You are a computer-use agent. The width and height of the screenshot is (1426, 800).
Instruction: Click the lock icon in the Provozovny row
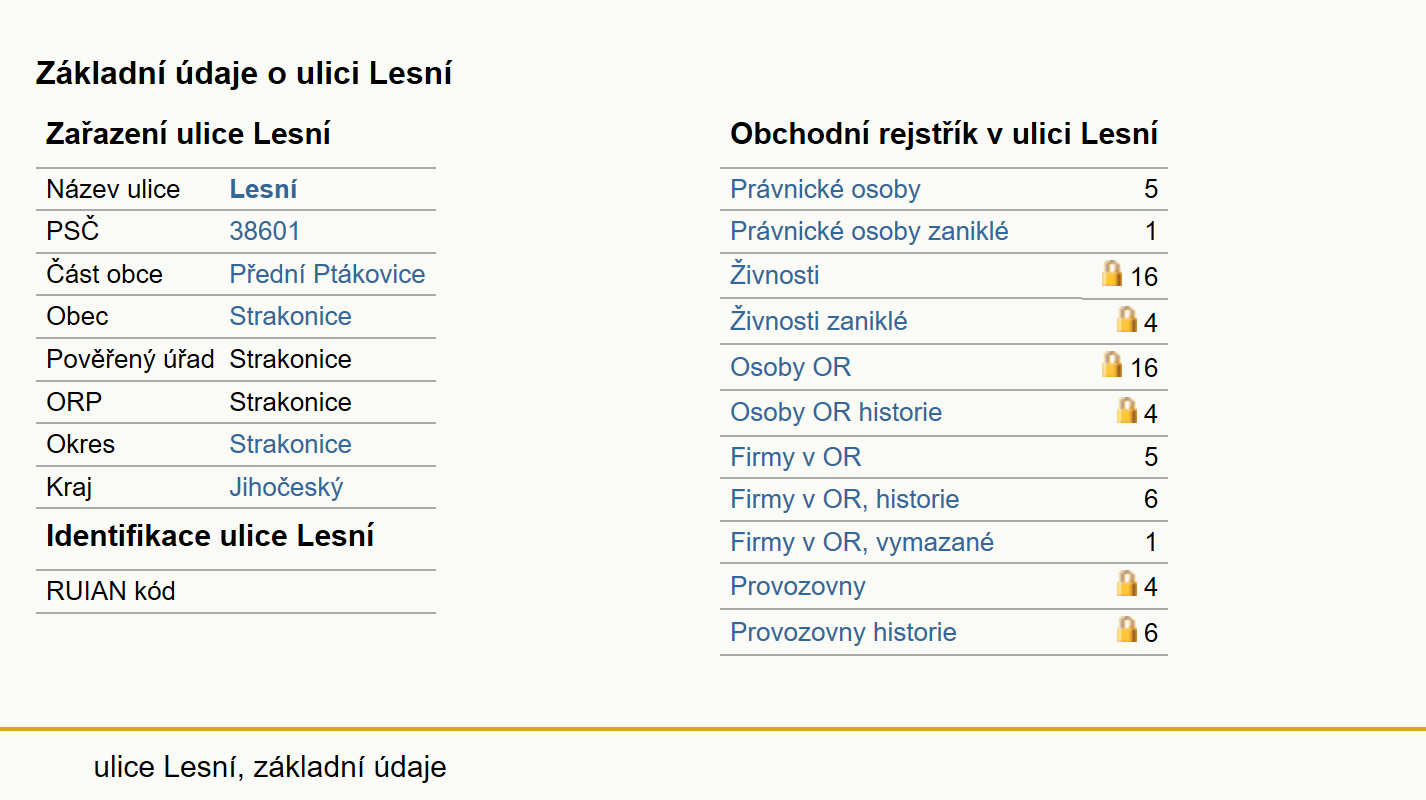[1126, 583]
